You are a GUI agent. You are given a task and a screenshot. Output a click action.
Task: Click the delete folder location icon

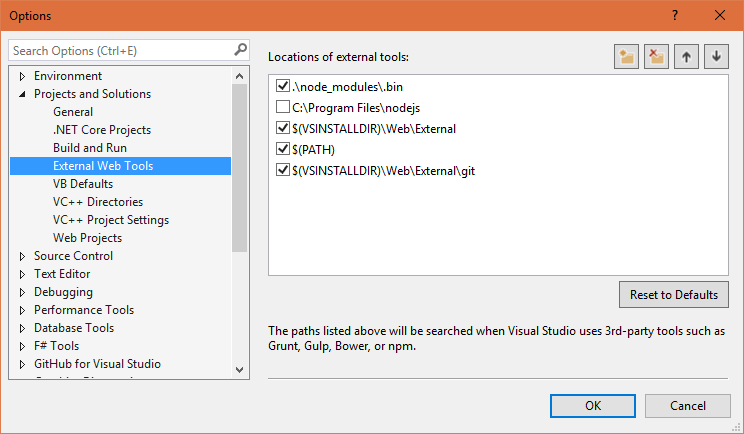(x=656, y=57)
